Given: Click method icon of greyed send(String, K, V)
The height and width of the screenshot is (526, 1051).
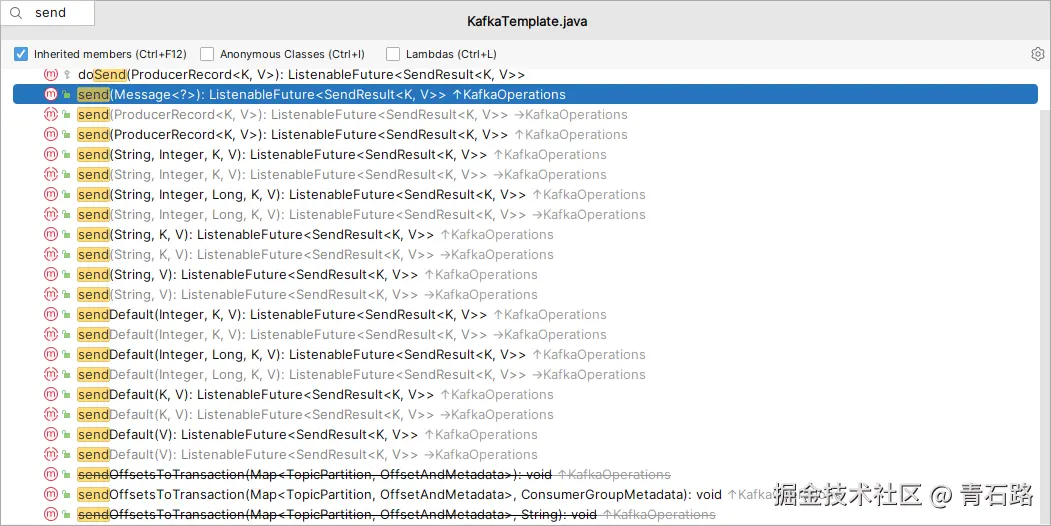Looking at the screenshot, I should coord(51,254).
